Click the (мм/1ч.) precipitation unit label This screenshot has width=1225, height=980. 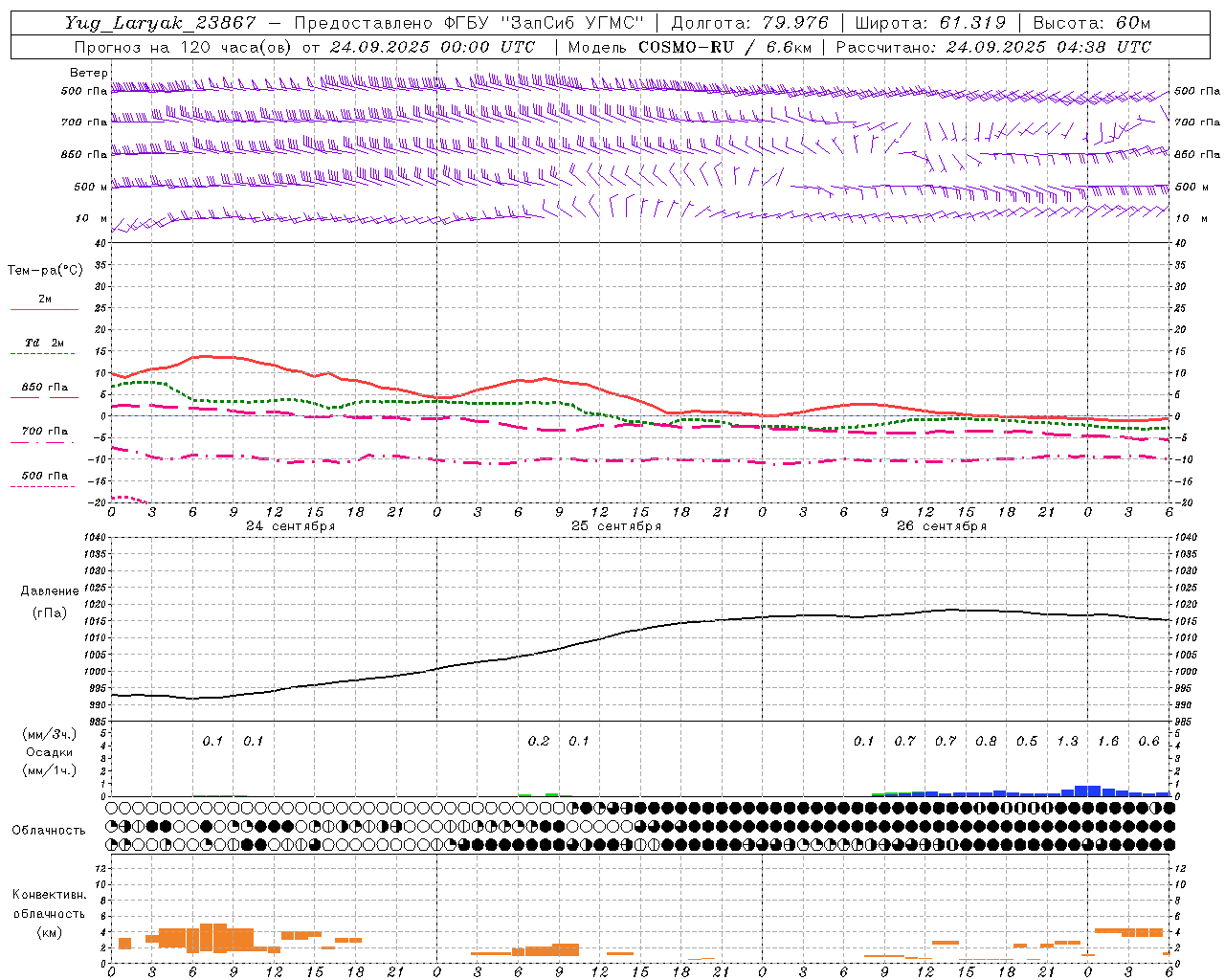(49, 770)
